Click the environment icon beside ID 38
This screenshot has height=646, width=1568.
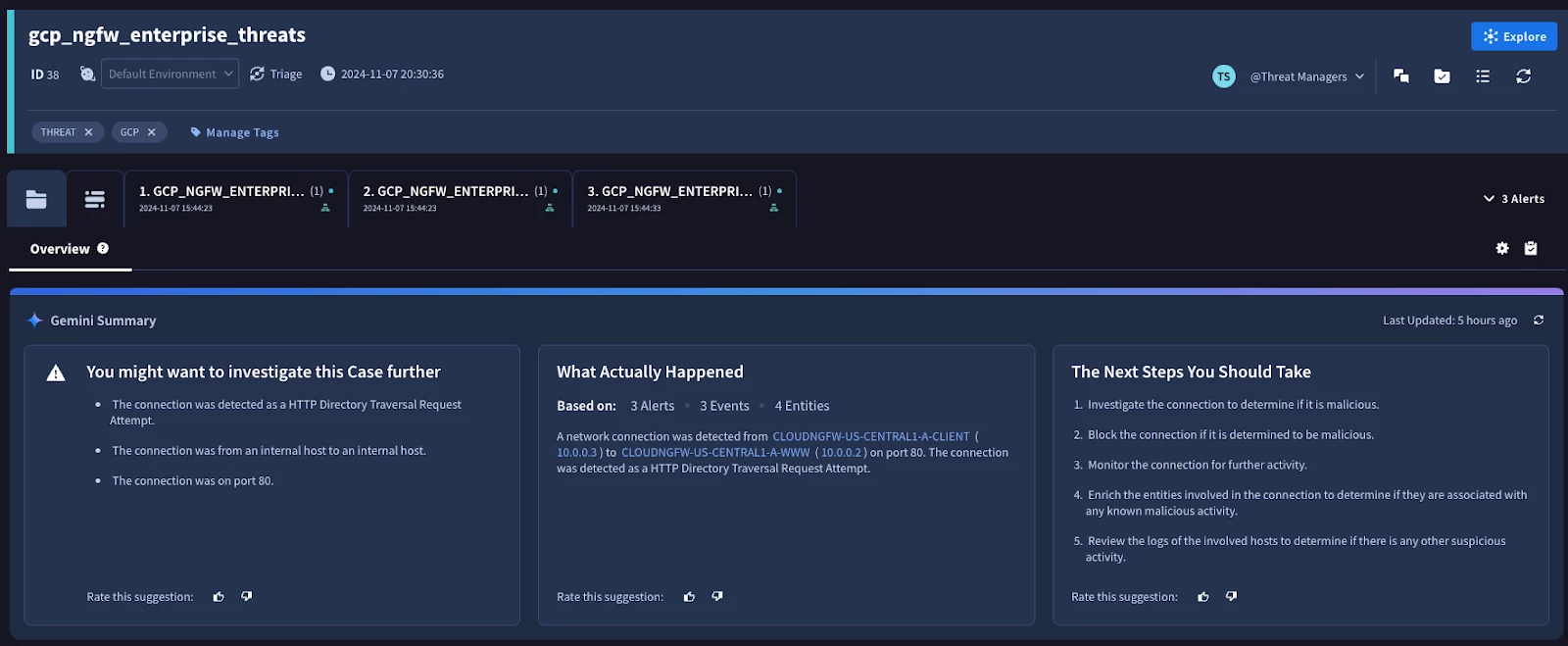tap(87, 74)
